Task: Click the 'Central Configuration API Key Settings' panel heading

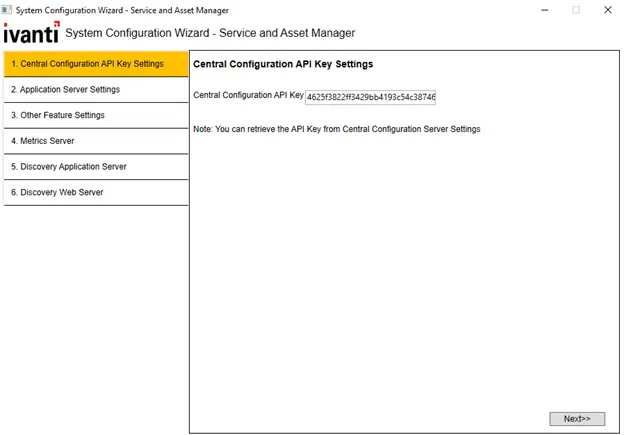Action: 283,64
